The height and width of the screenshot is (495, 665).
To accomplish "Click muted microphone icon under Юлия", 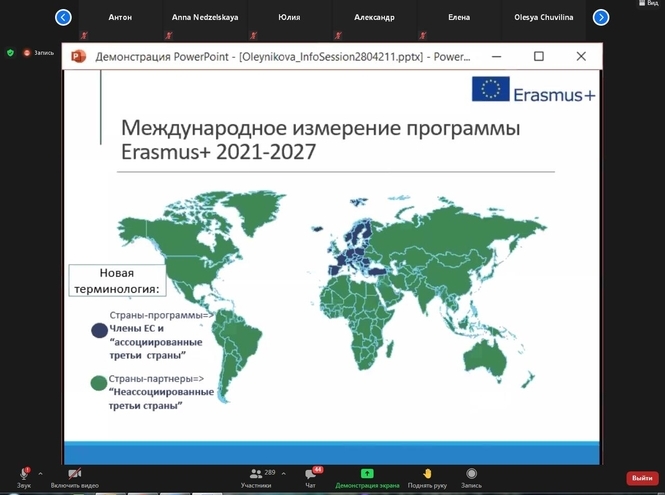I will tap(253, 35).
